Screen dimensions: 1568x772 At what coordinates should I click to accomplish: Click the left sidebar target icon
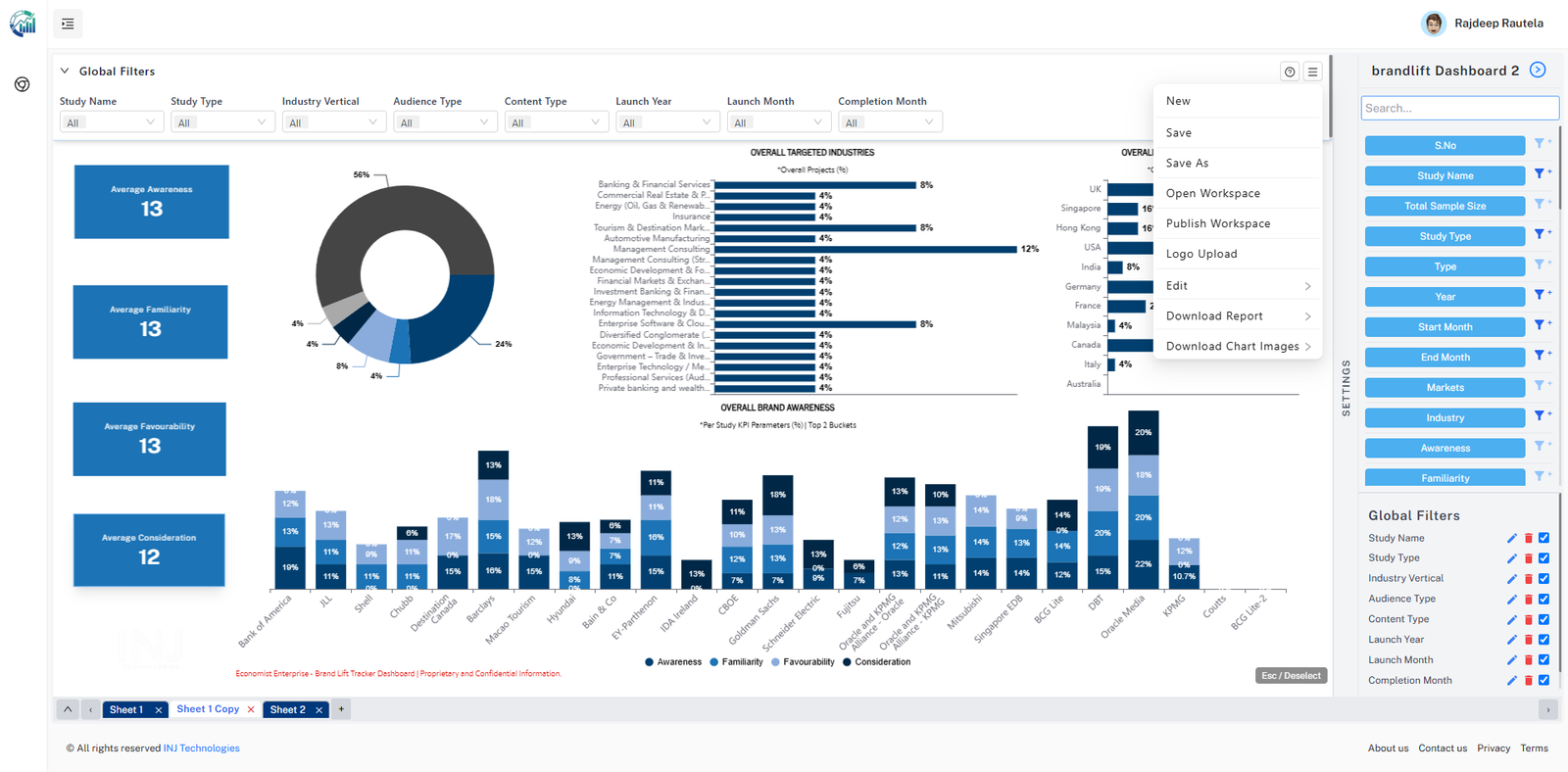pyautogui.click(x=23, y=84)
